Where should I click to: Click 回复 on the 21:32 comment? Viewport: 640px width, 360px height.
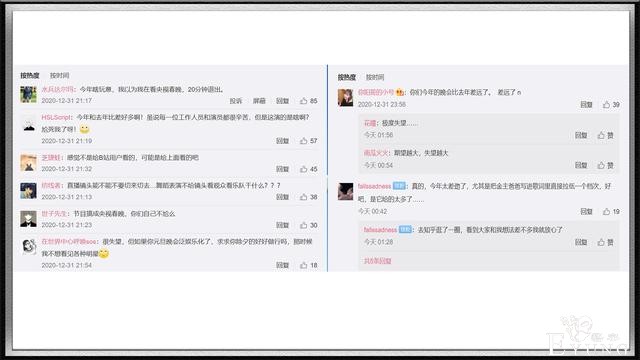point(282,169)
